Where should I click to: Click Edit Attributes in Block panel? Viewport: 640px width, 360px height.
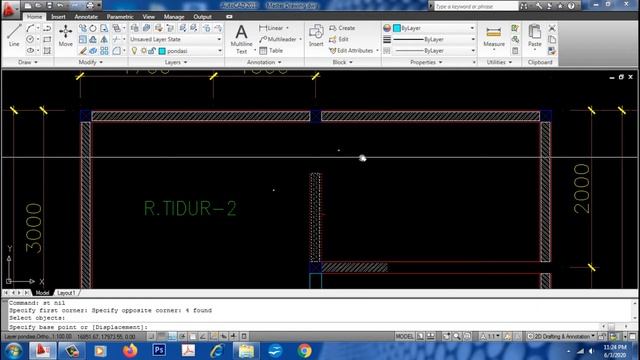pyautogui.click(x=351, y=51)
